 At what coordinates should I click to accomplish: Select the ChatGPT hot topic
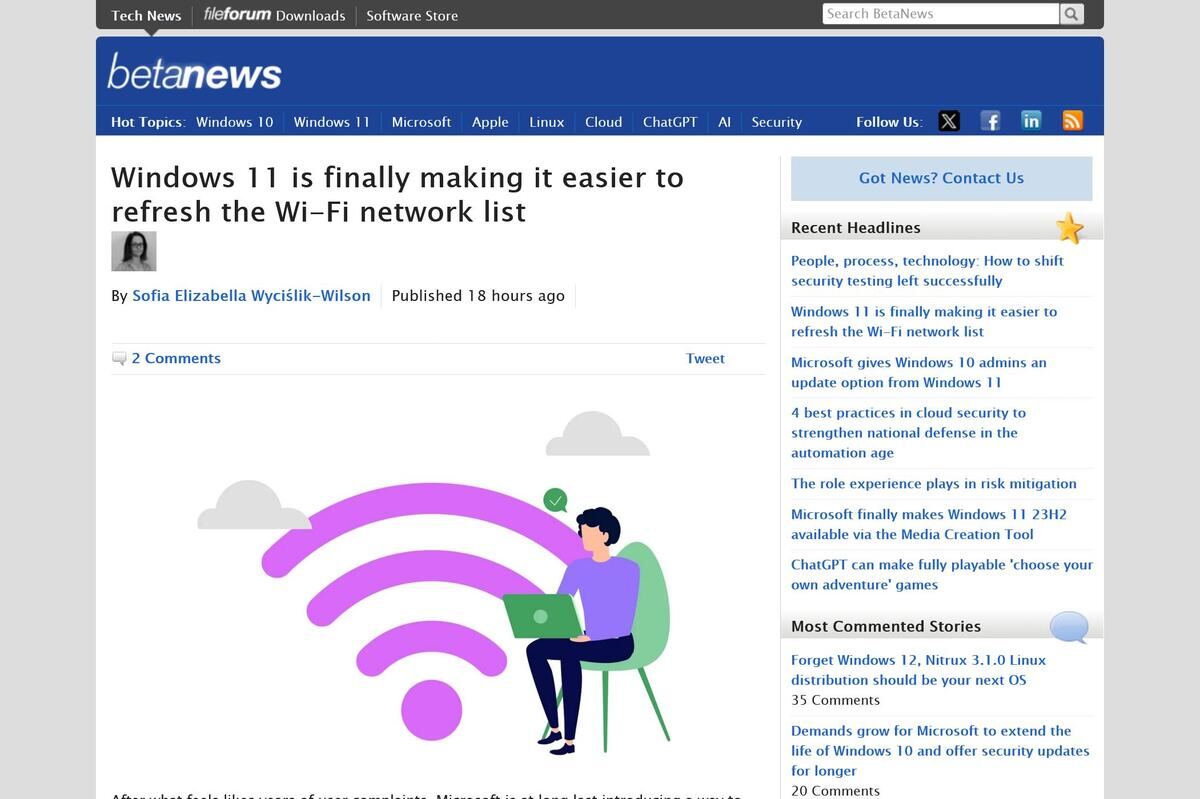(x=670, y=122)
